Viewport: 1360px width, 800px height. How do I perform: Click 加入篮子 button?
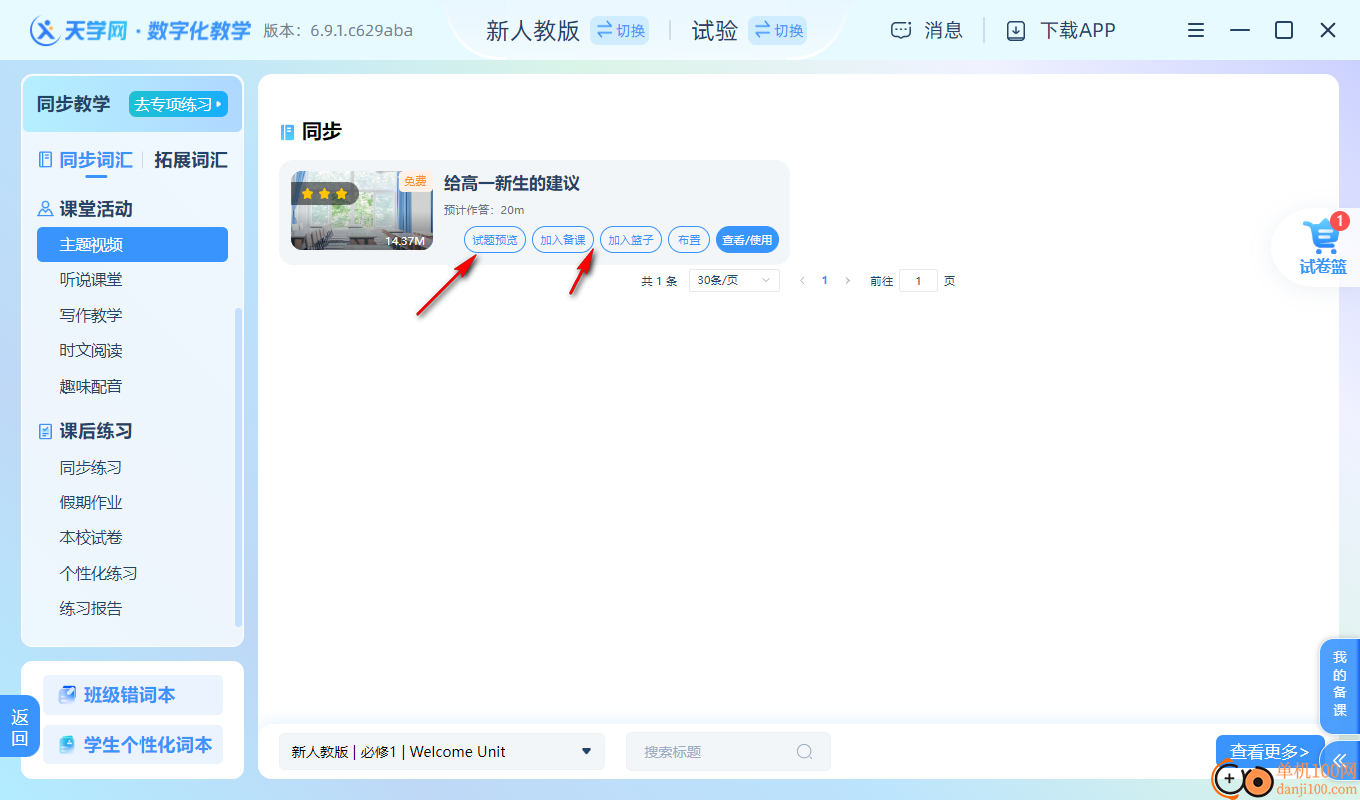pyautogui.click(x=631, y=240)
